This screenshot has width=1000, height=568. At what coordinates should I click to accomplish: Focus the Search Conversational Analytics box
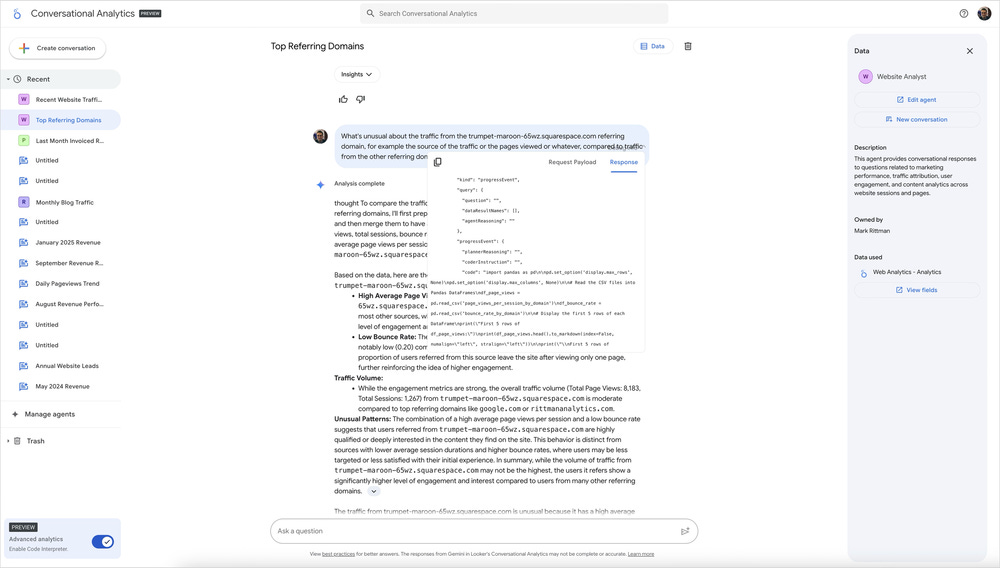coord(514,13)
